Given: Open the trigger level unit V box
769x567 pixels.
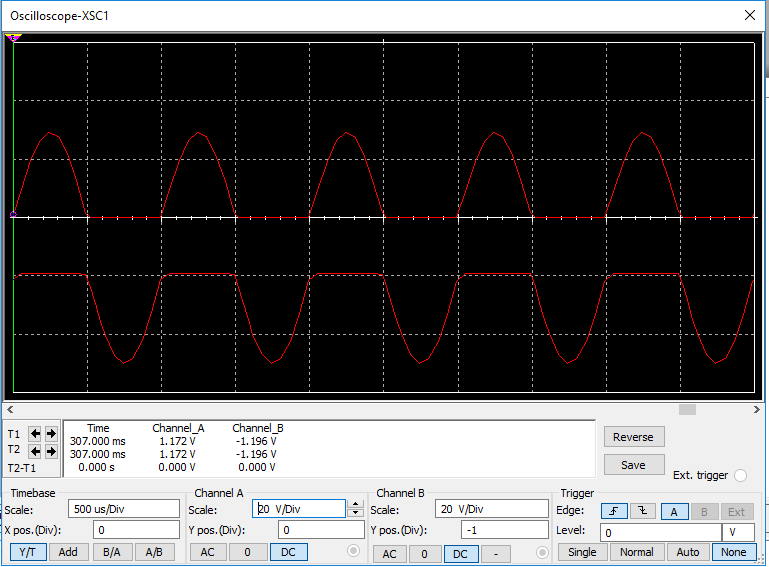Looking at the screenshot, I should (x=738, y=532).
